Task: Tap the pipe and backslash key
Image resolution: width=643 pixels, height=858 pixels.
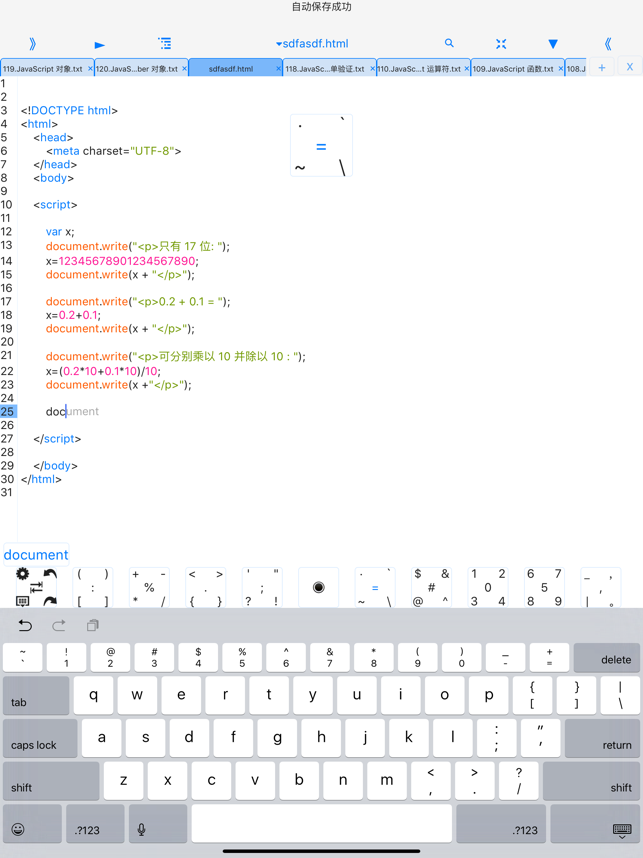Action: (620, 695)
